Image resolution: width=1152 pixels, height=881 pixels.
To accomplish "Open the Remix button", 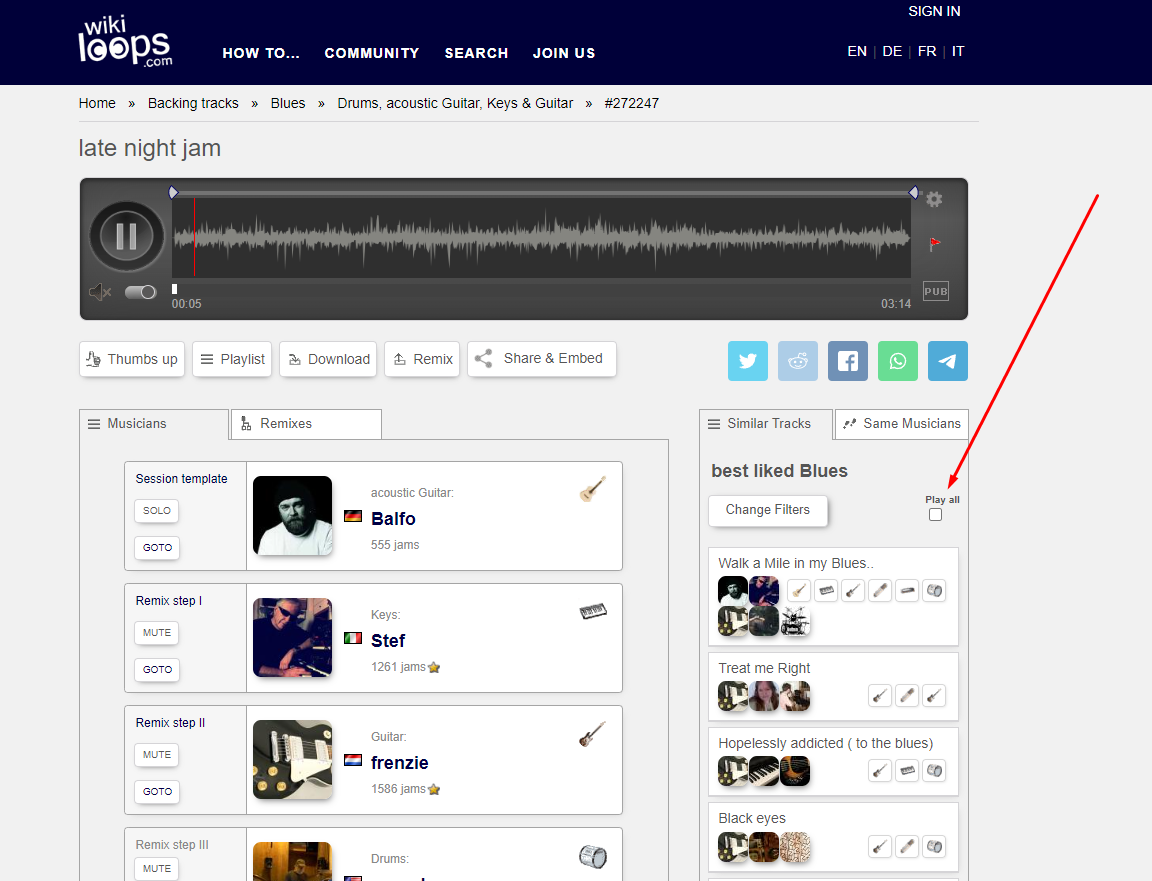I will (422, 359).
